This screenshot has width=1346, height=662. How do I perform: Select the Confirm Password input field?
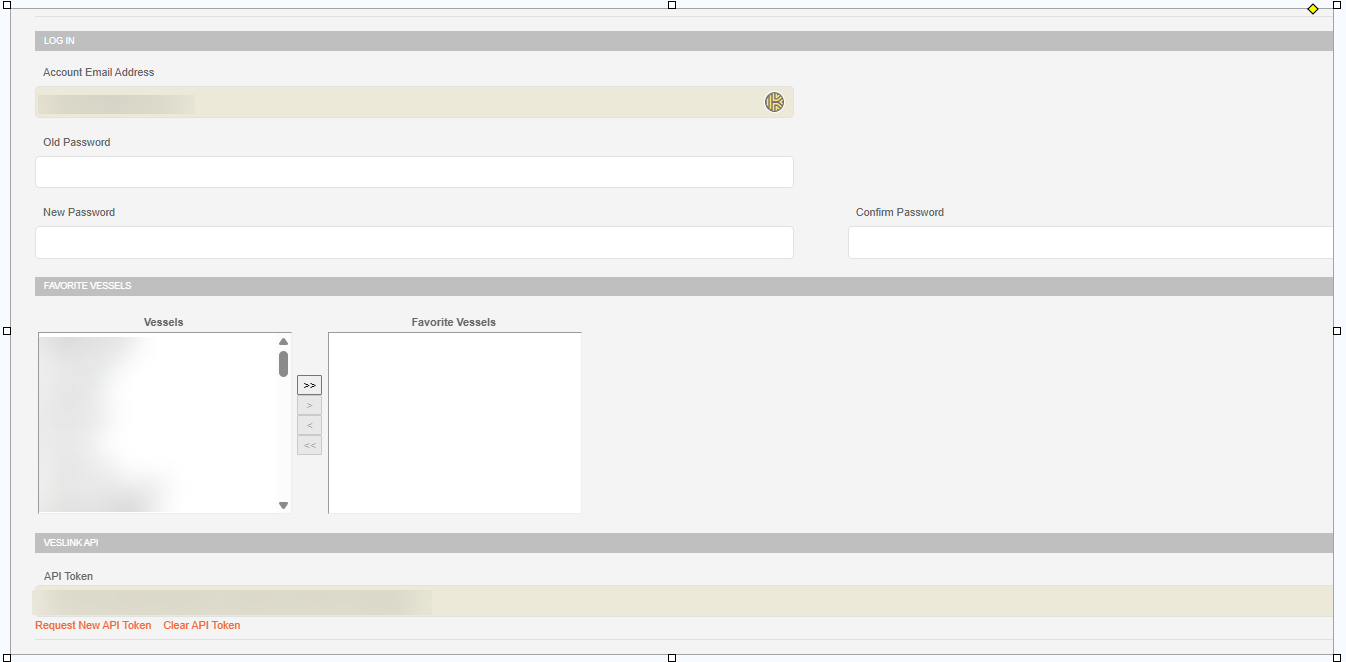(1090, 242)
